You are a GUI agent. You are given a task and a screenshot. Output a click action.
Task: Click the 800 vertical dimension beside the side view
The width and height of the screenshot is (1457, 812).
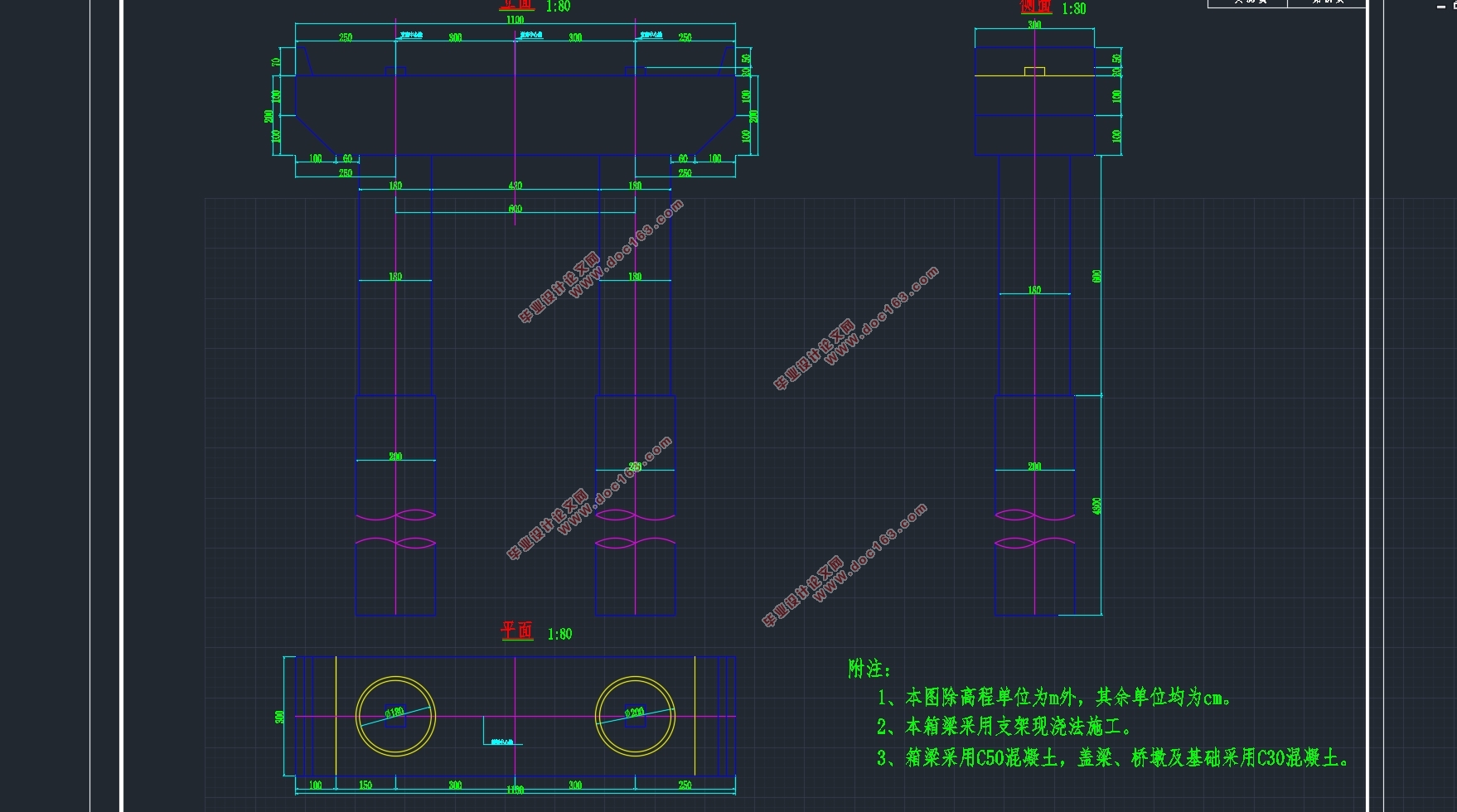(1096, 276)
